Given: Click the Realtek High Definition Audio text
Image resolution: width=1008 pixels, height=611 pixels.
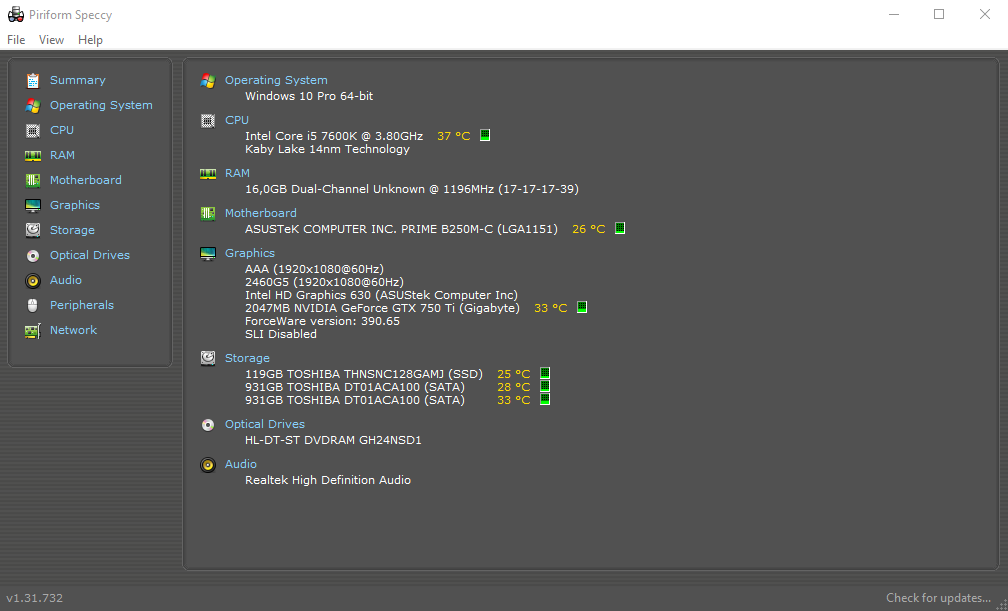Looking at the screenshot, I should click(328, 480).
